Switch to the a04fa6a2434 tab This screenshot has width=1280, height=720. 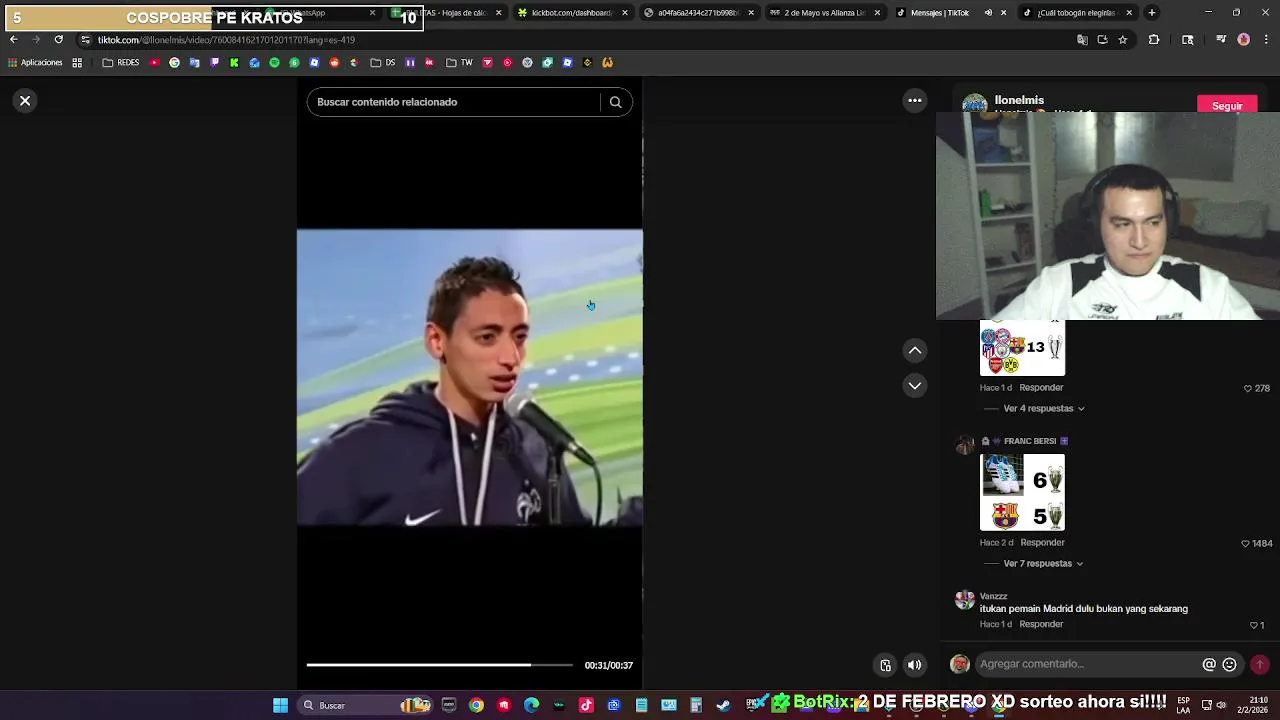coord(697,13)
